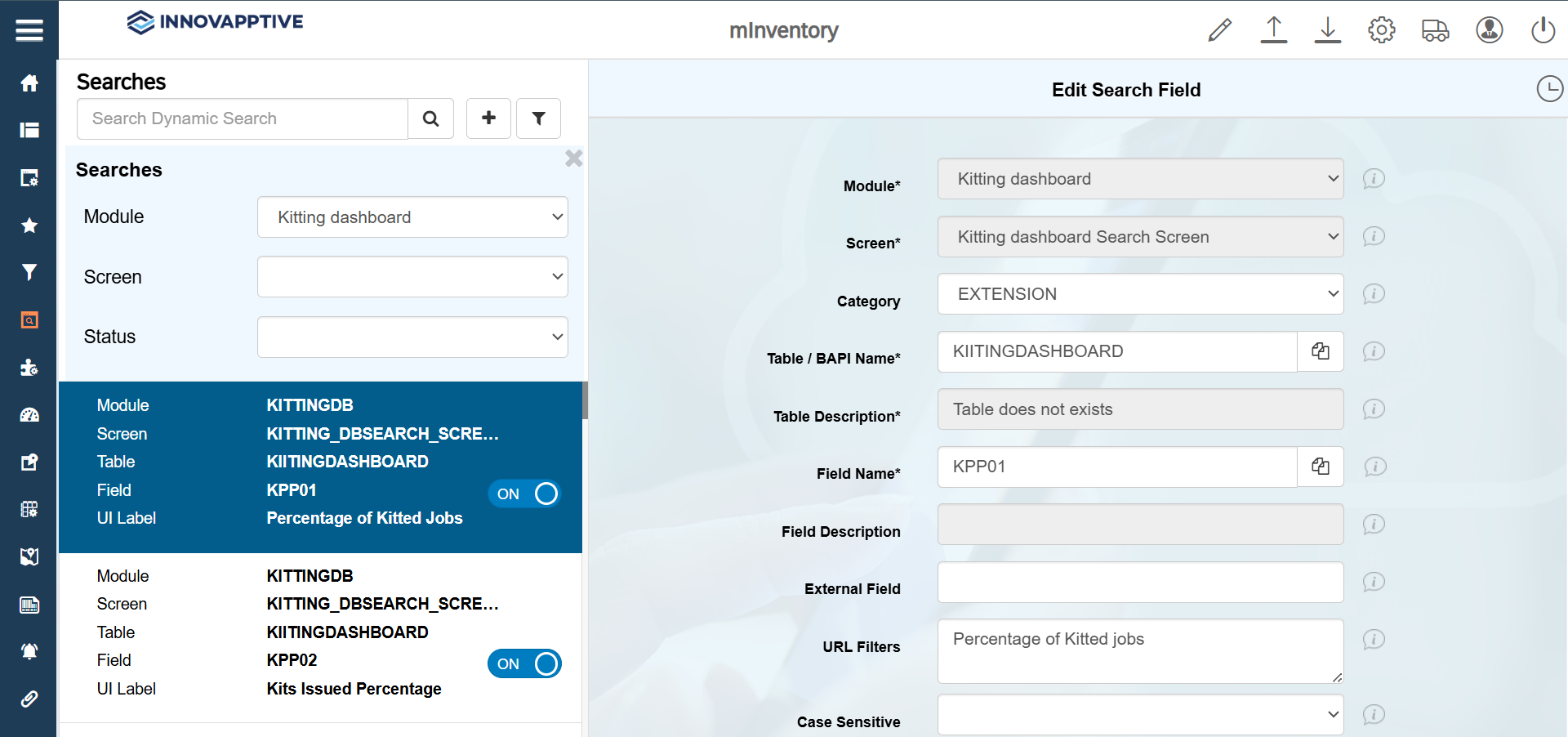Open the user profile icon

1489,30
